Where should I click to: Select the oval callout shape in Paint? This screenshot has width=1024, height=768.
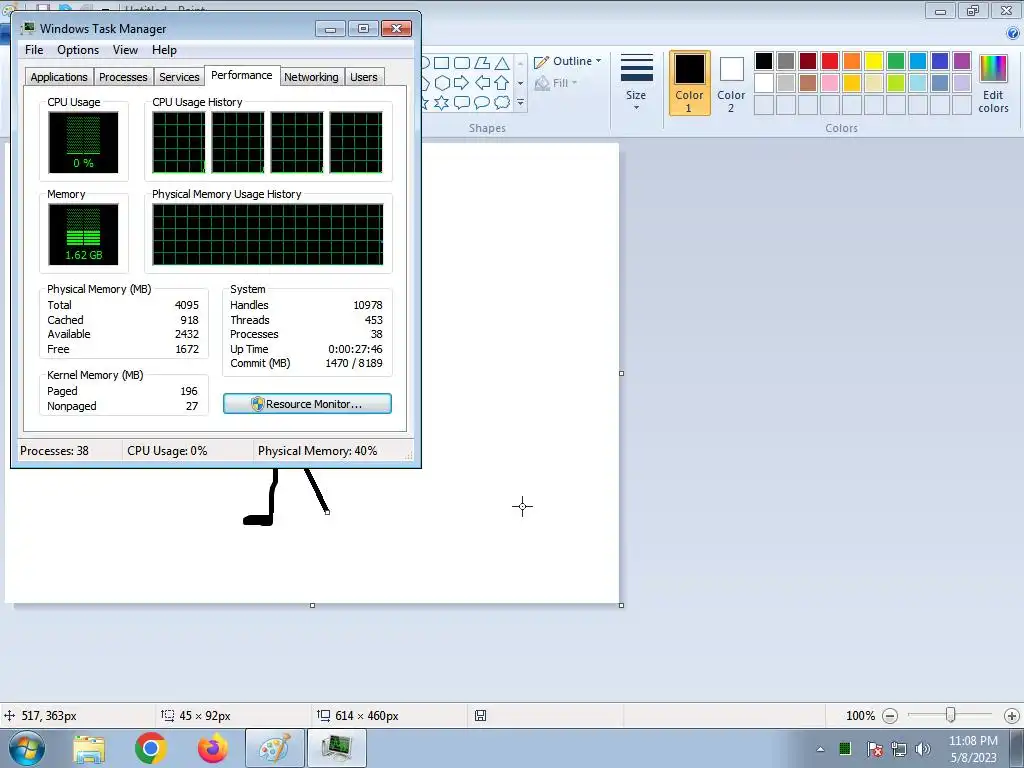click(482, 103)
